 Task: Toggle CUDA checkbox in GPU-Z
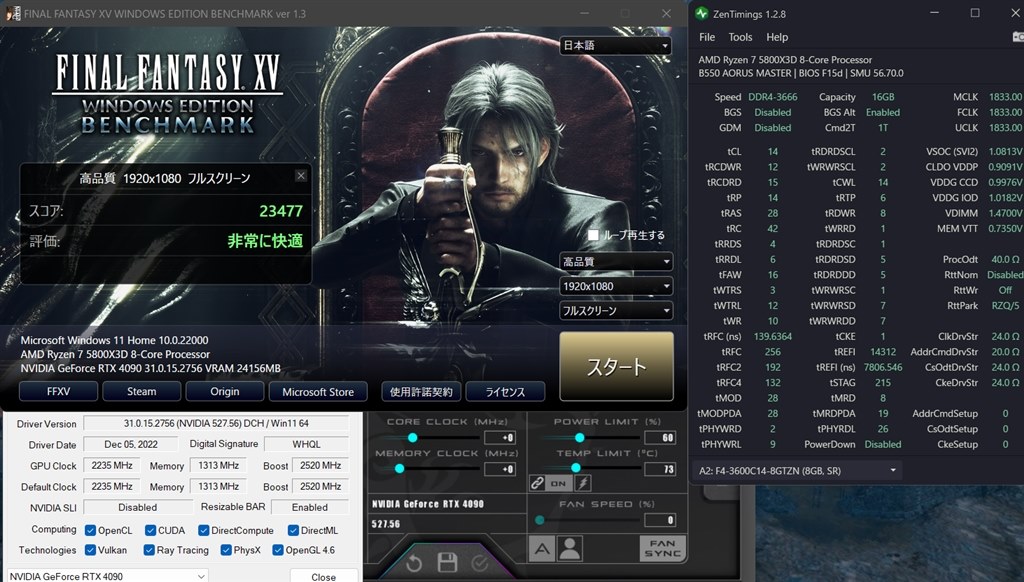coord(150,530)
